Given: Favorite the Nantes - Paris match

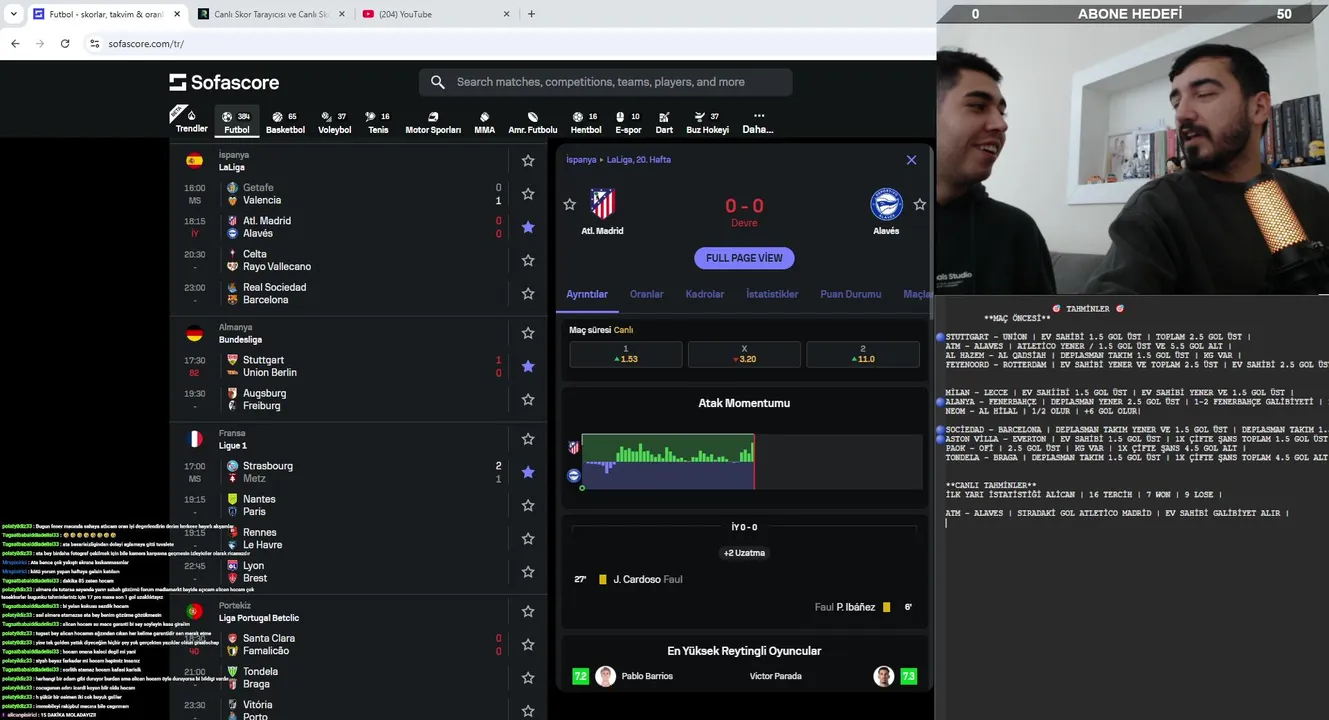Looking at the screenshot, I should click(x=528, y=505).
